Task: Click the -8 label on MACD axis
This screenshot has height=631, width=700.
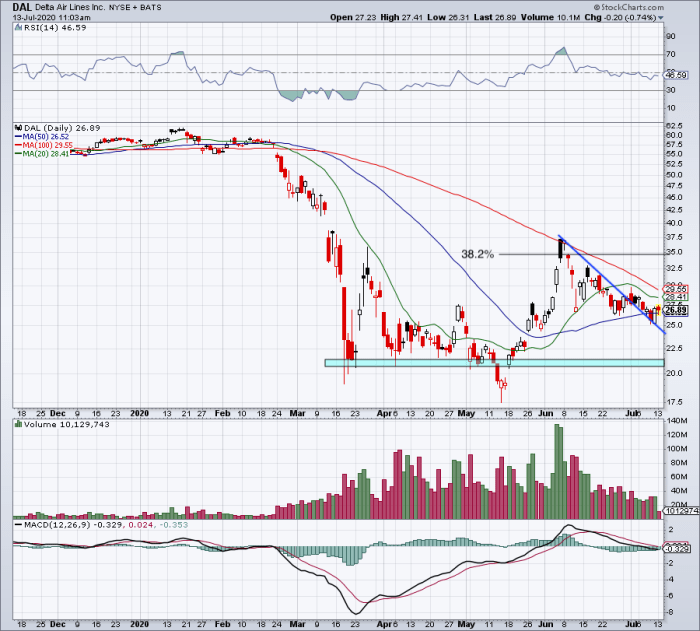Action: click(x=671, y=612)
